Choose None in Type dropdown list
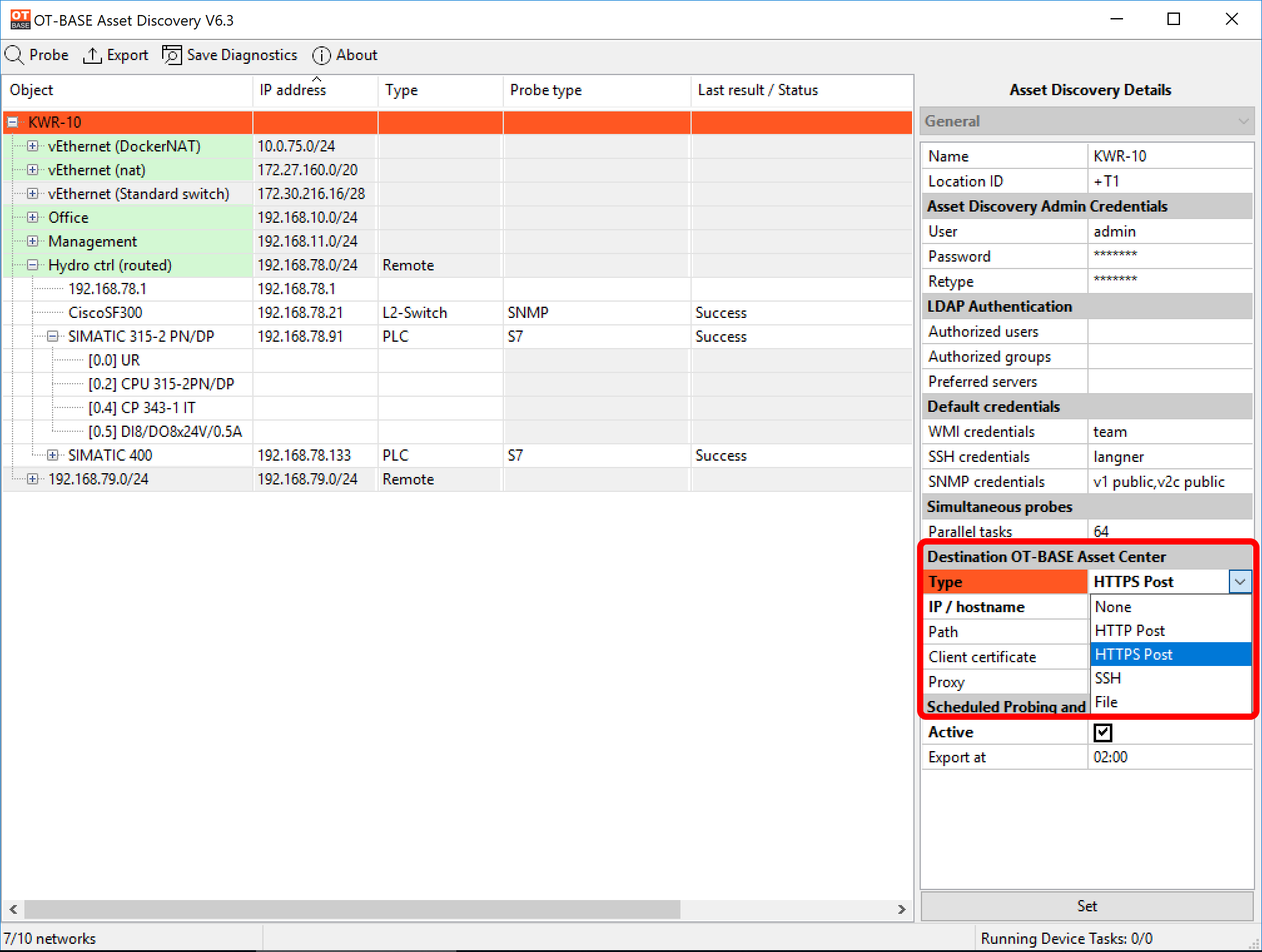The height and width of the screenshot is (952, 1262). tap(1171, 607)
